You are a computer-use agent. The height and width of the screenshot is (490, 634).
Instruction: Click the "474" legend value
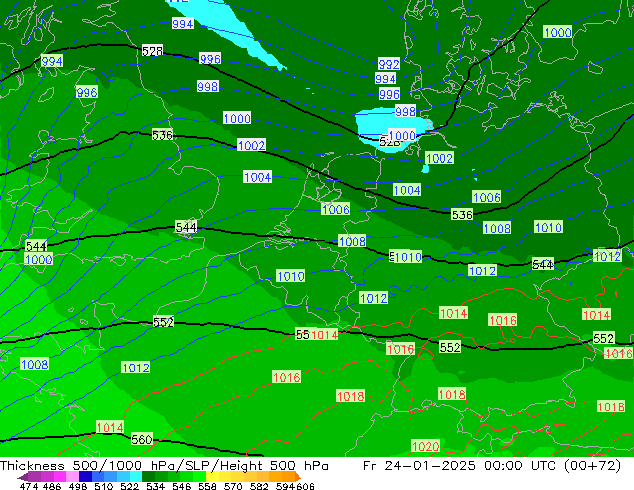coord(29,486)
